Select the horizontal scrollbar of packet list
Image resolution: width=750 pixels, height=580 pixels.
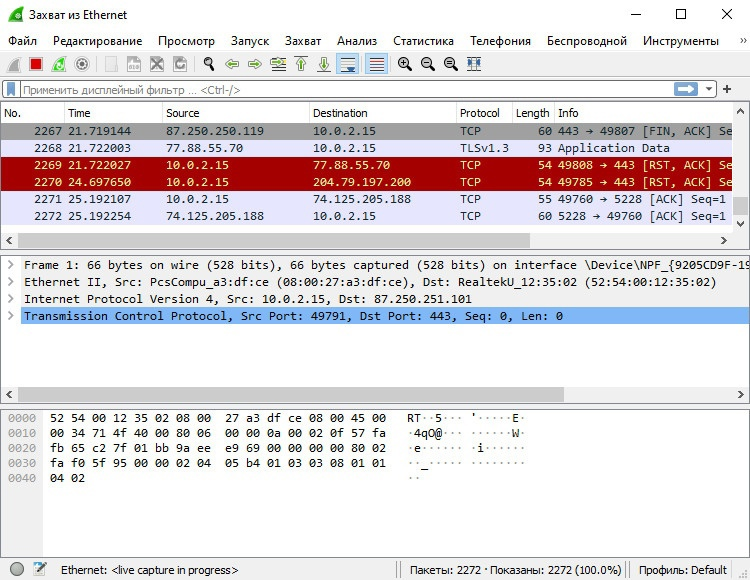click(274, 240)
